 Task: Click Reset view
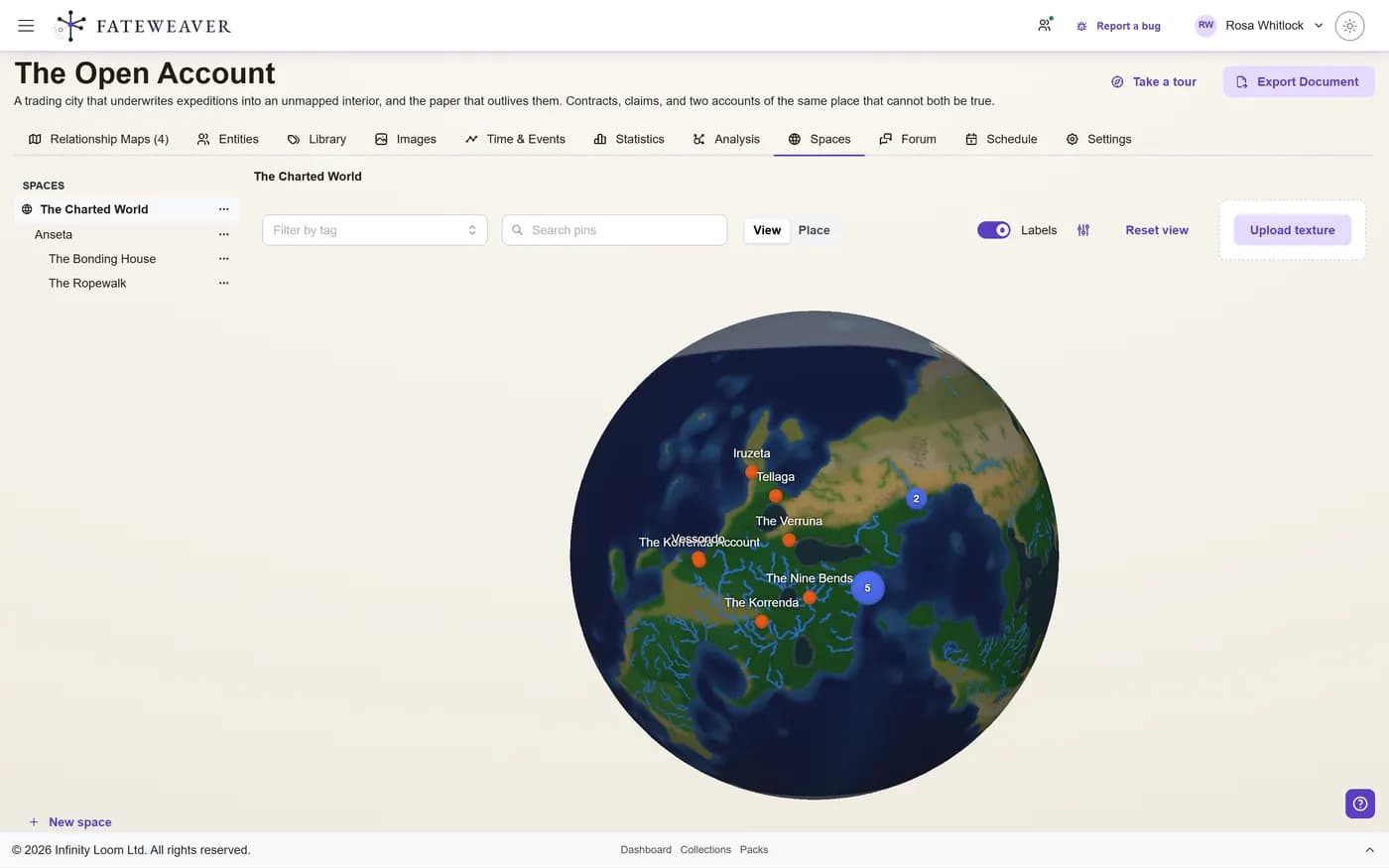click(x=1157, y=230)
